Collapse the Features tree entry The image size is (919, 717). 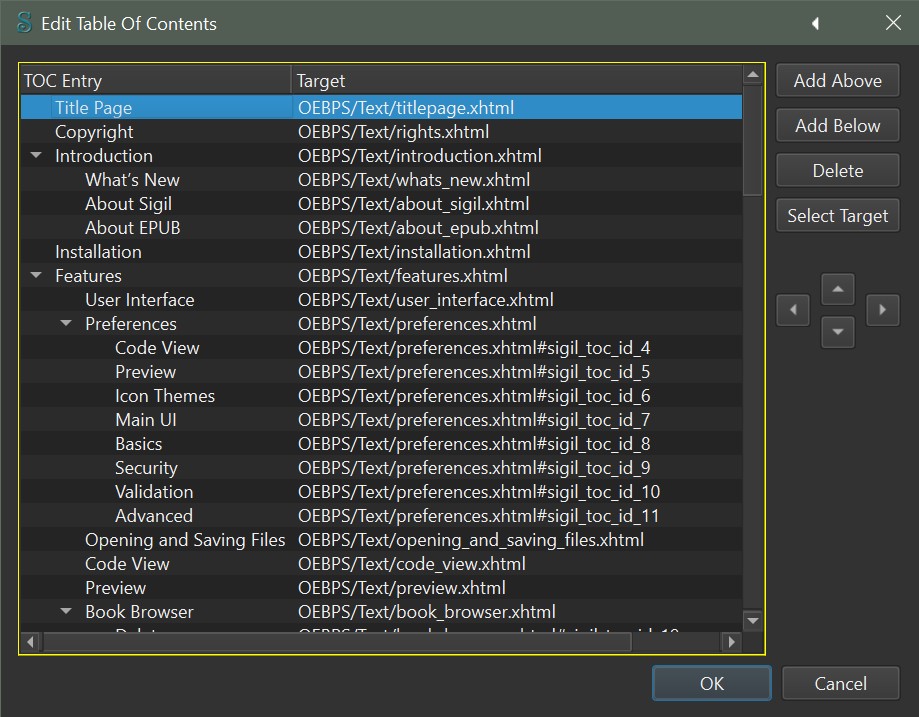(37, 276)
